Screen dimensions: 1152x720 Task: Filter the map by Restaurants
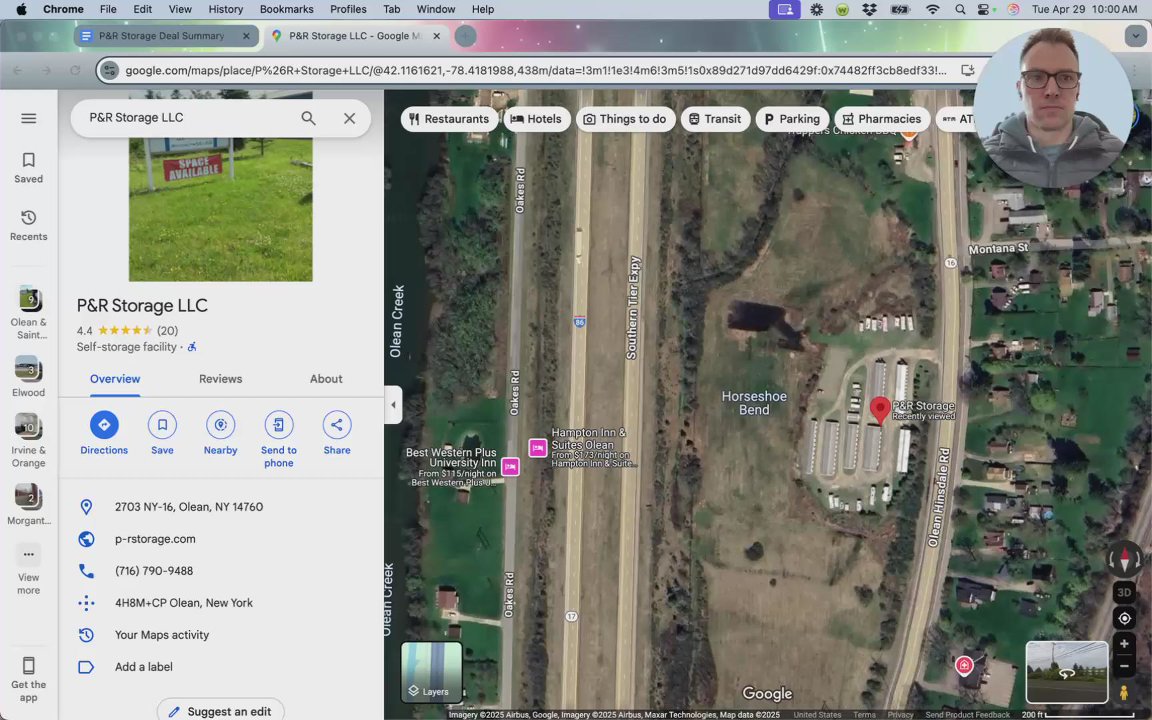point(449,119)
